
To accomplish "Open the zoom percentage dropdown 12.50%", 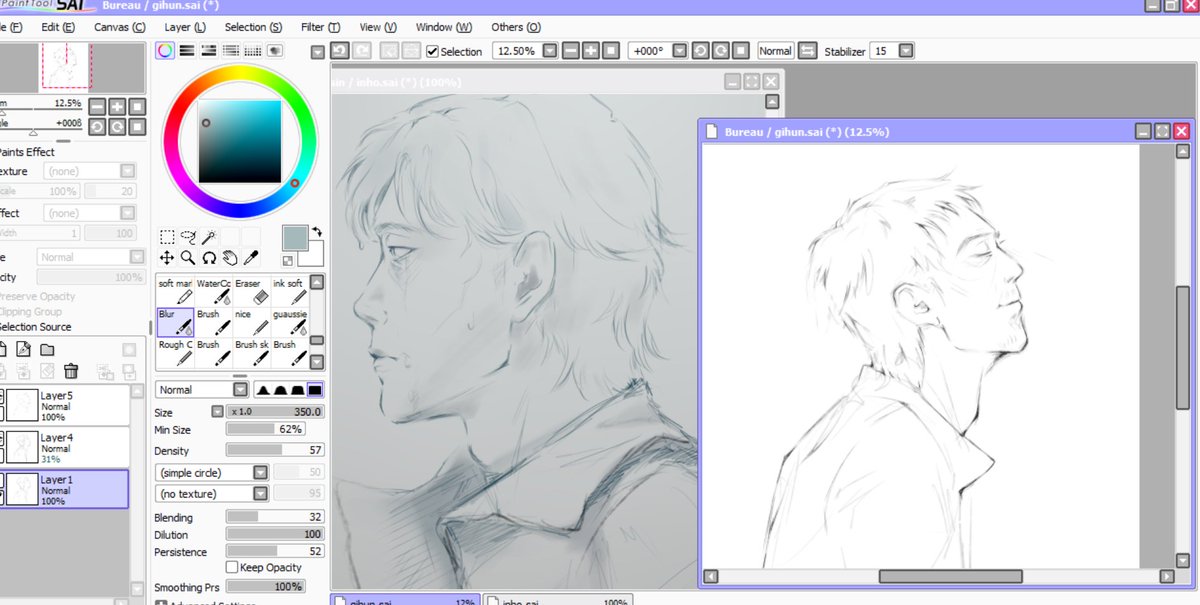I will [551, 51].
